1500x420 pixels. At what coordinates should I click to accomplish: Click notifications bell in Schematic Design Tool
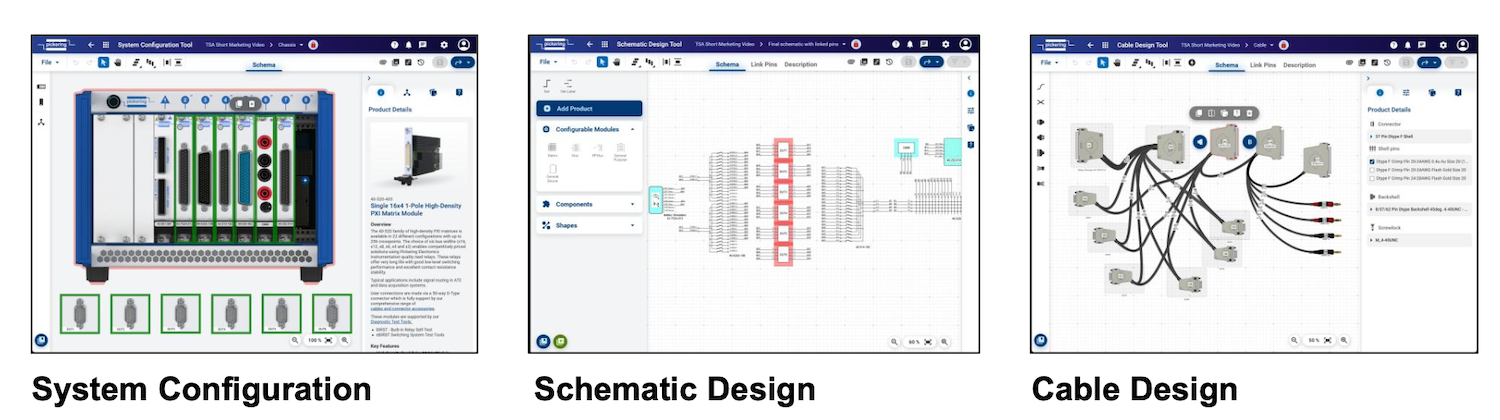click(x=908, y=45)
